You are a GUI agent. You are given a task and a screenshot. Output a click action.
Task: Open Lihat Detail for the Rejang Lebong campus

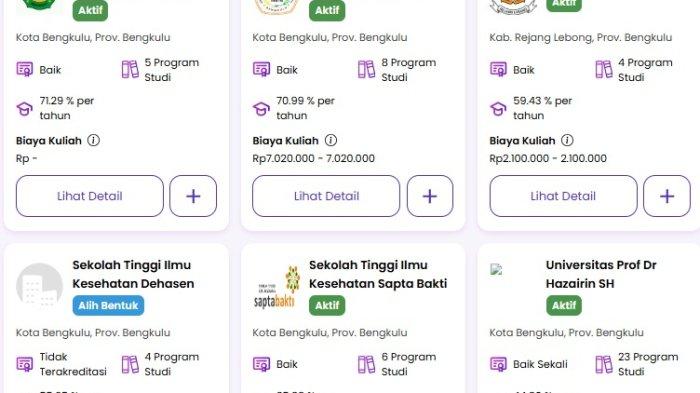coord(563,196)
